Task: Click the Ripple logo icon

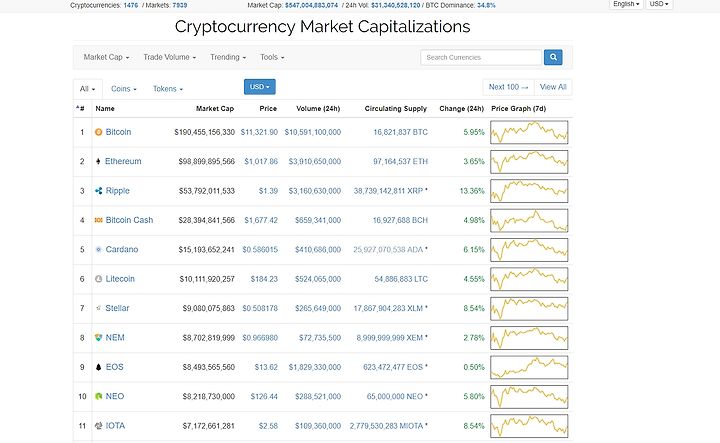Action: tap(98, 191)
